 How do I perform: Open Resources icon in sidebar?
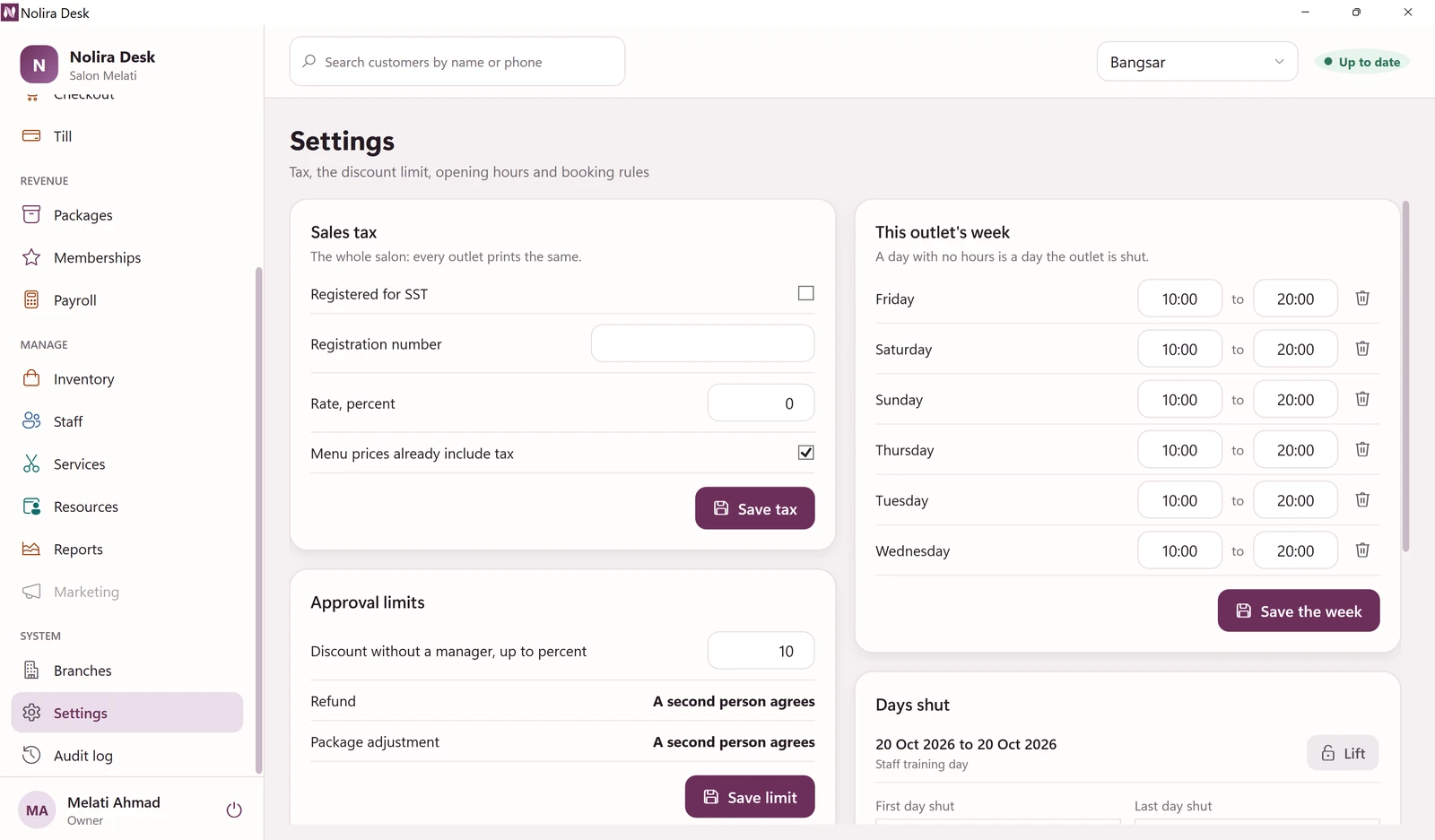tap(31, 507)
